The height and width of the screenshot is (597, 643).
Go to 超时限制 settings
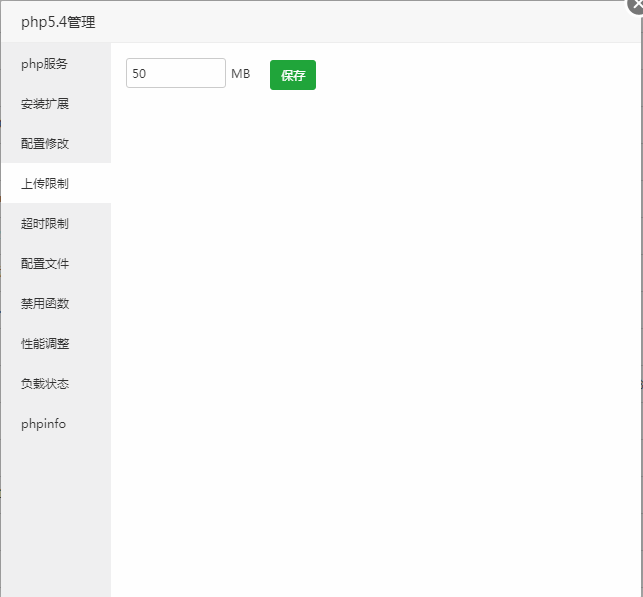point(56,223)
